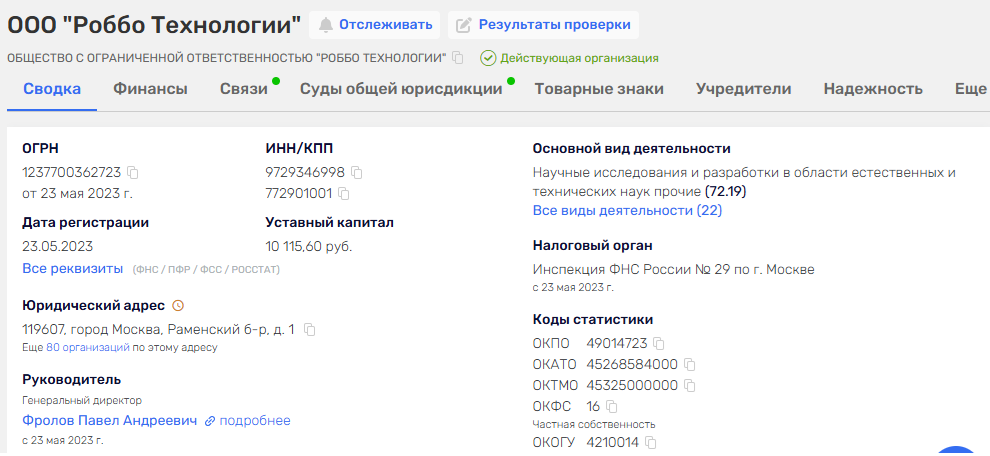The height and width of the screenshot is (456, 990).
Task: Open director Фролов Павел Андреевич profile
Action: click(x=109, y=421)
